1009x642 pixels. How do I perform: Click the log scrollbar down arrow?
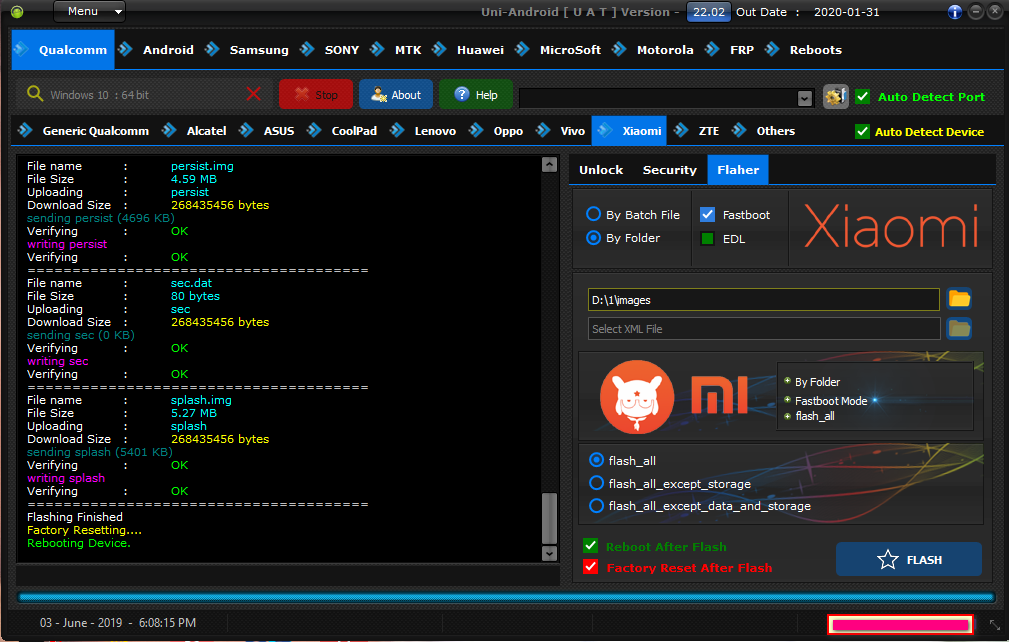[550, 553]
